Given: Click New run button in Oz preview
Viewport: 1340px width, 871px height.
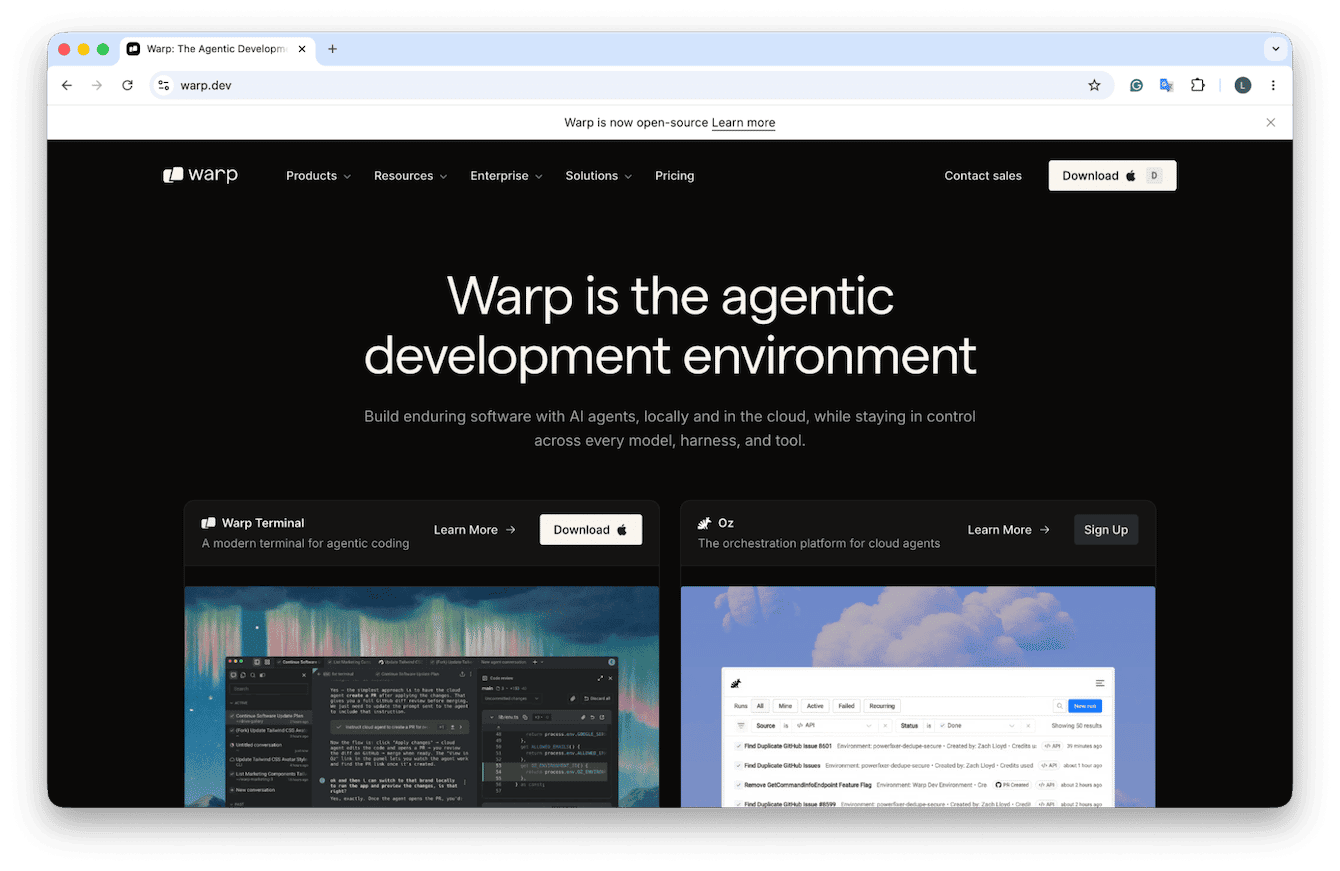Looking at the screenshot, I should [x=1085, y=706].
